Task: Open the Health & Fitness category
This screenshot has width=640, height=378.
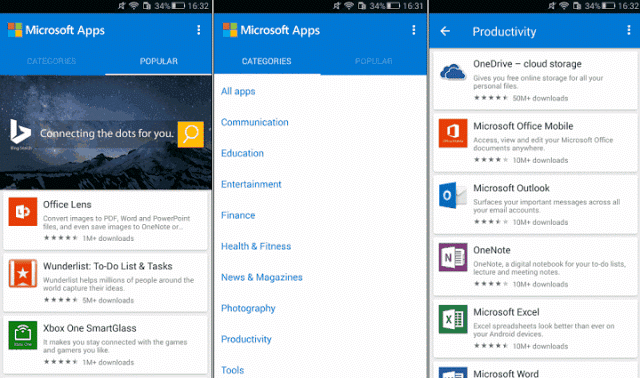Action: tap(256, 246)
